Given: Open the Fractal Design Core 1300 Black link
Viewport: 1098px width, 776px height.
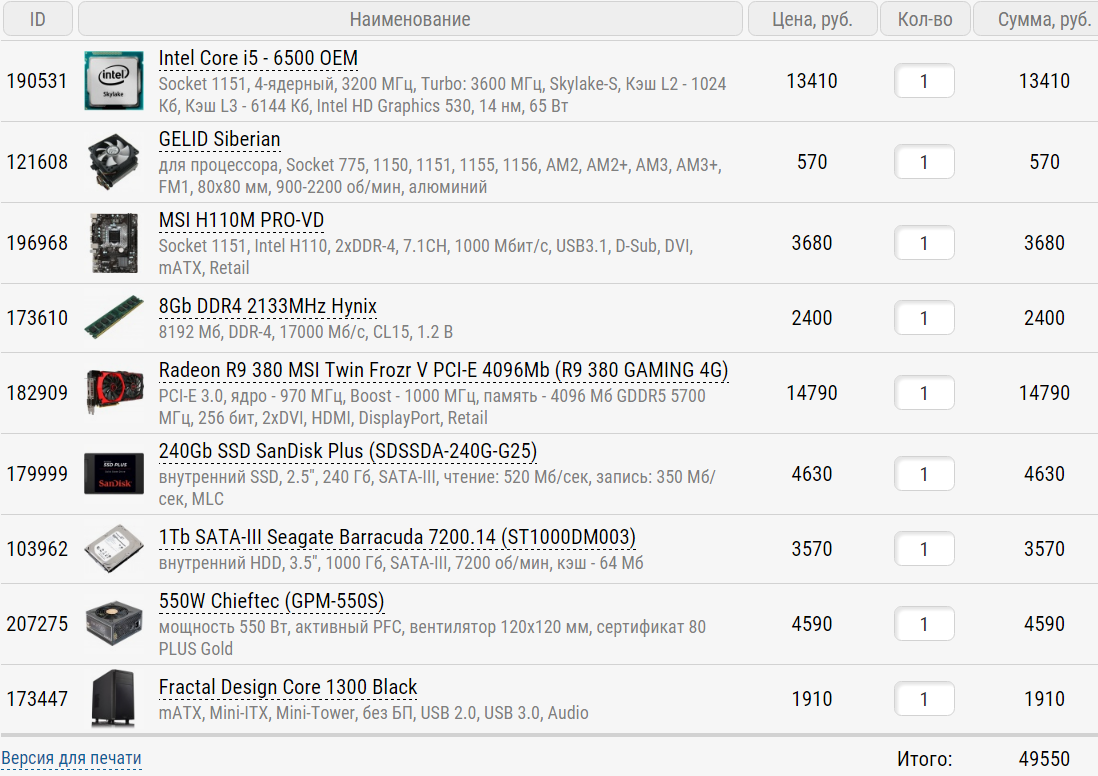Looking at the screenshot, I should click(288, 687).
